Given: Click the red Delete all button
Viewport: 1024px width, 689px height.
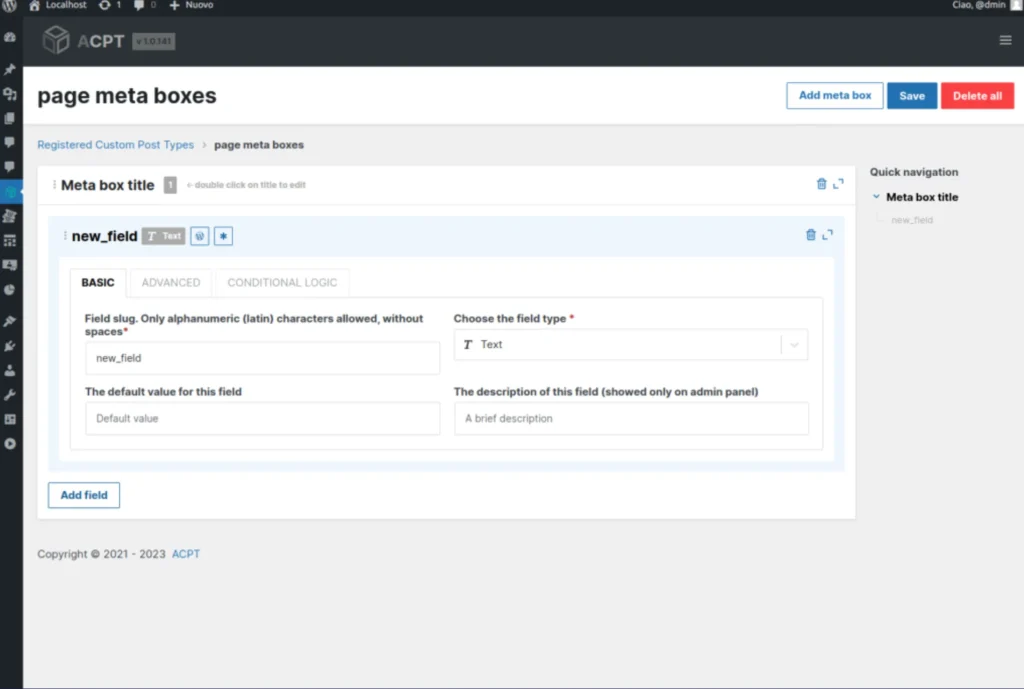Looking at the screenshot, I should pyautogui.click(x=977, y=96).
